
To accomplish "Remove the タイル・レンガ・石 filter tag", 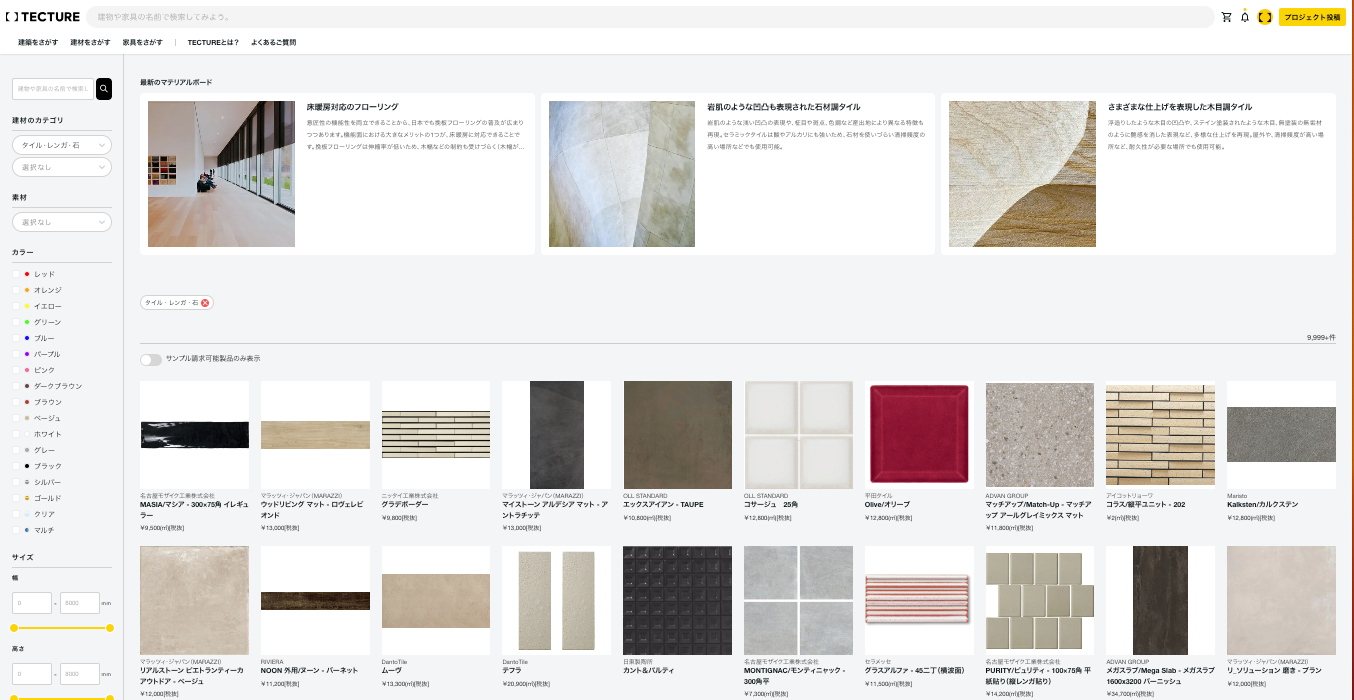I will (x=205, y=302).
